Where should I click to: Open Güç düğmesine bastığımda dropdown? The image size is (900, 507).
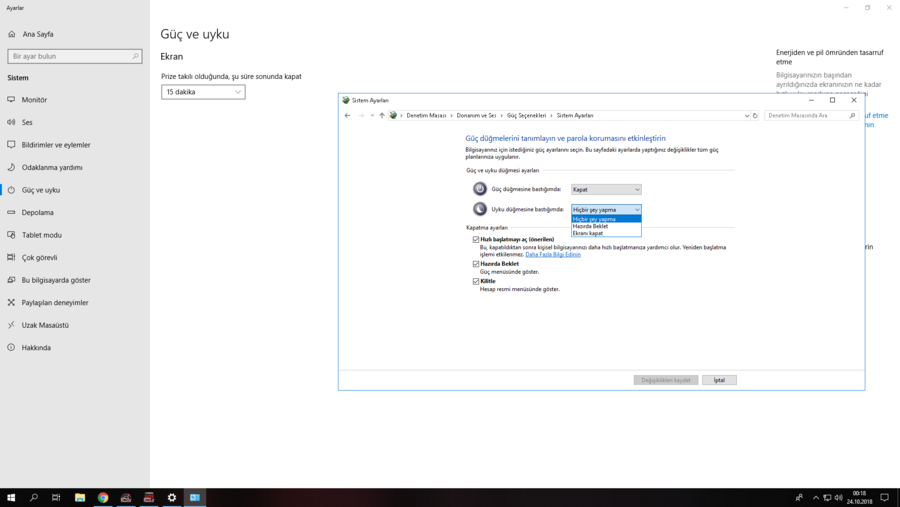click(x=606, y=189)
